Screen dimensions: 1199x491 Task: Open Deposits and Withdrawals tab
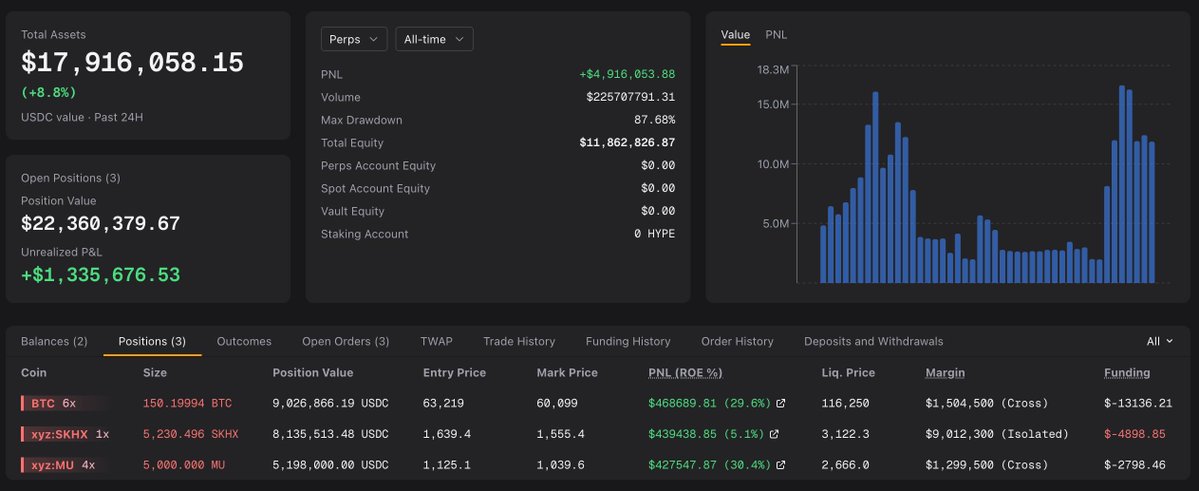click(x=873, y=341)
